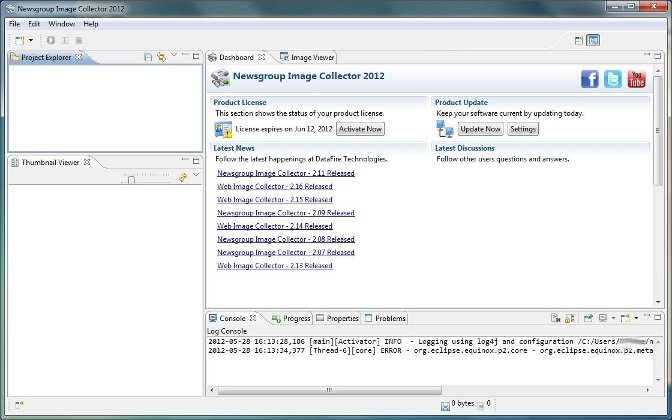The width and height of the screenshot is (672, 420).
Task: Click the Open Perspective icon
Action: point(579,40)
